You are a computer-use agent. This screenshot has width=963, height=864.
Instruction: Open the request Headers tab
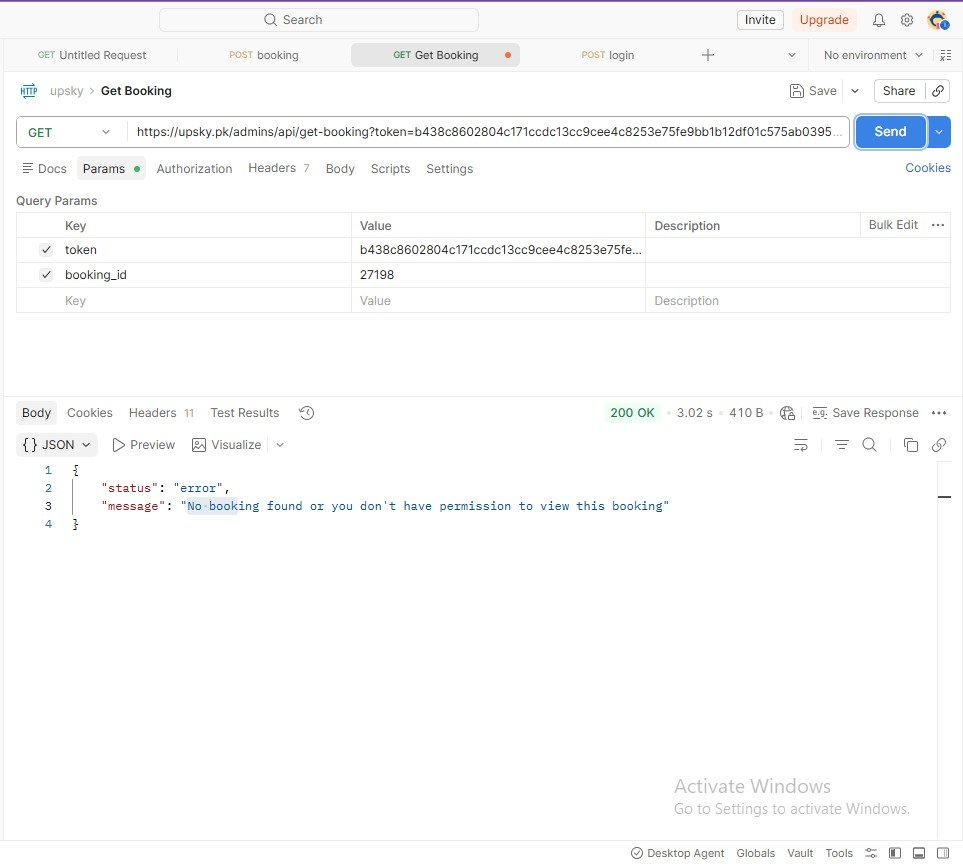pyautogui.click(x=279, y=168)
